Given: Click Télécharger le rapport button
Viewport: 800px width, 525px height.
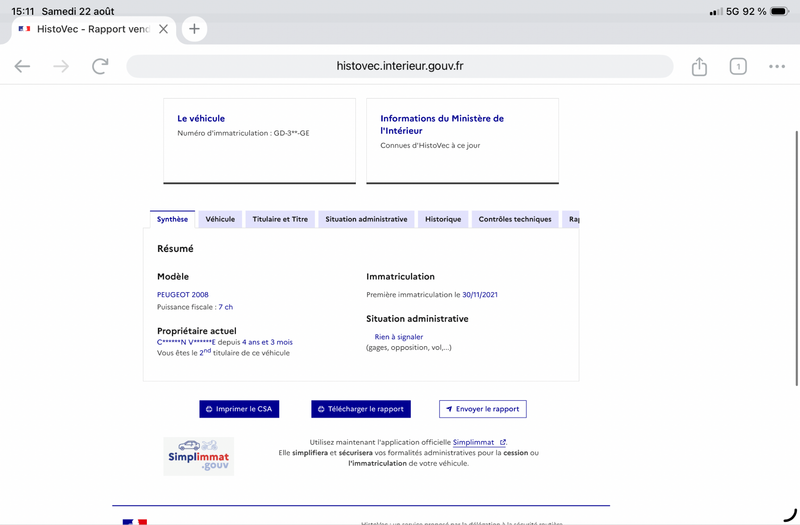Looking at the screenshot, I should tap(361, 409).
